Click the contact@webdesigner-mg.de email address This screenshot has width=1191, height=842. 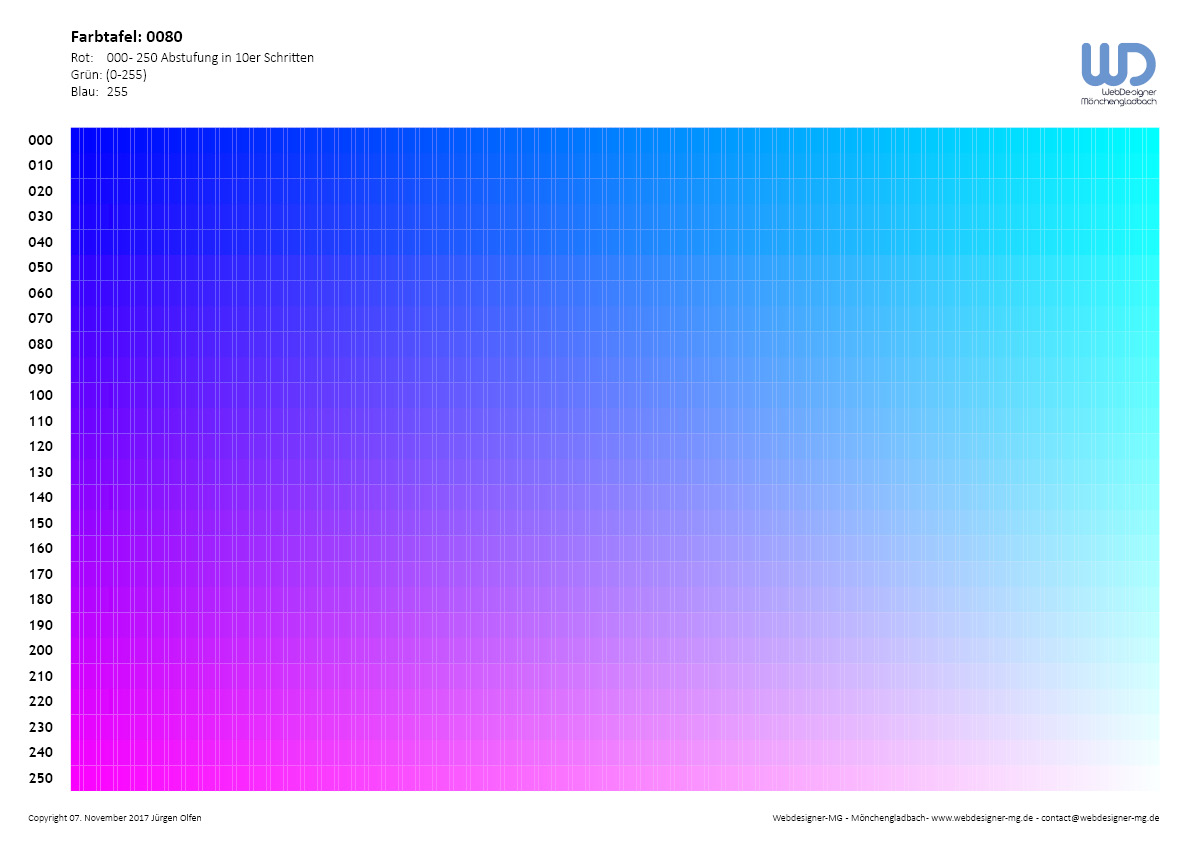[x=1100, y=818]
